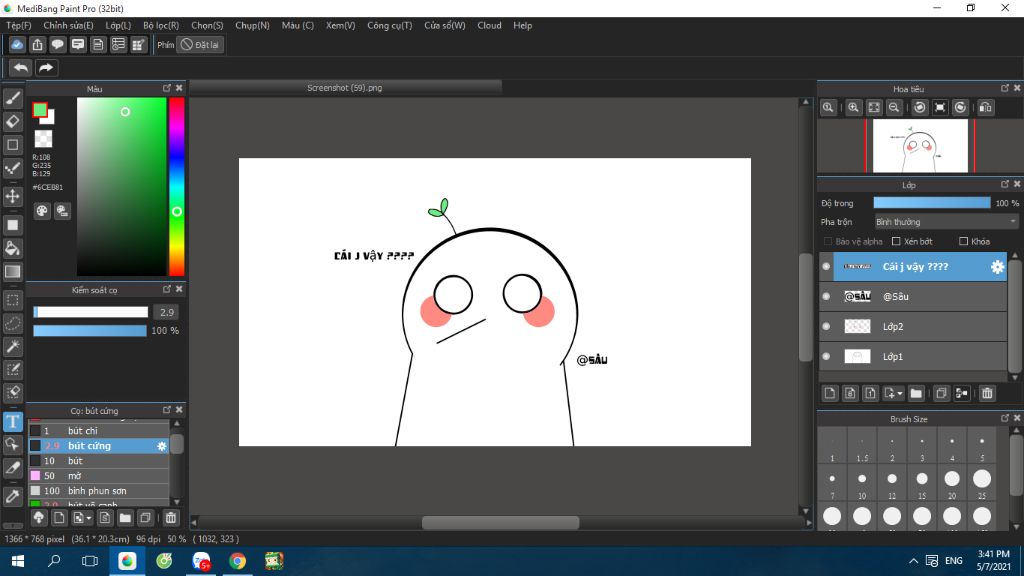Create a new layer in Lớp panel
Screen dimensions: 1024x576
(829, 393)
